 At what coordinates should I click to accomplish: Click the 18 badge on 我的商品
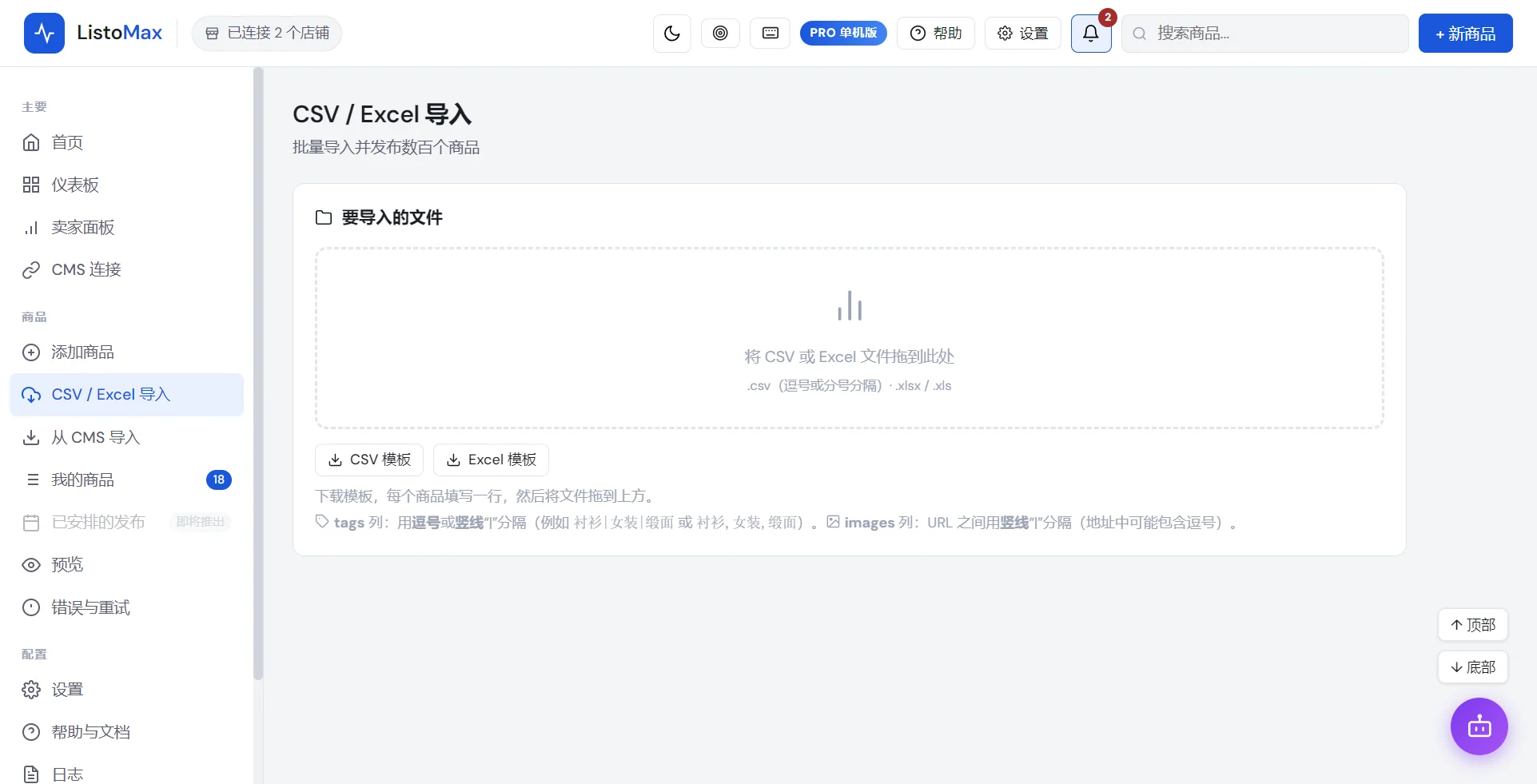coord(219,480)
